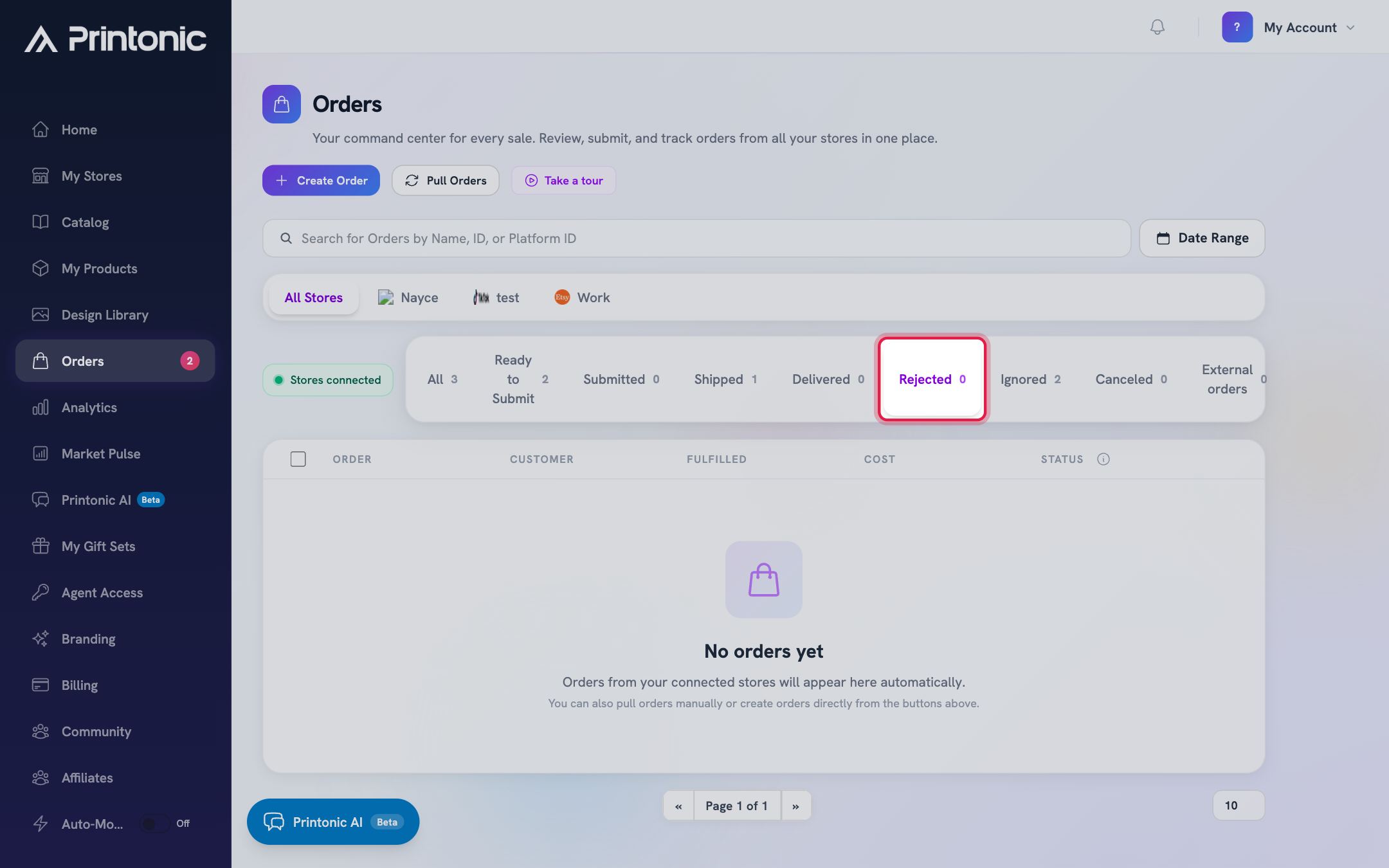Click the COST column header

pos(879,459)
